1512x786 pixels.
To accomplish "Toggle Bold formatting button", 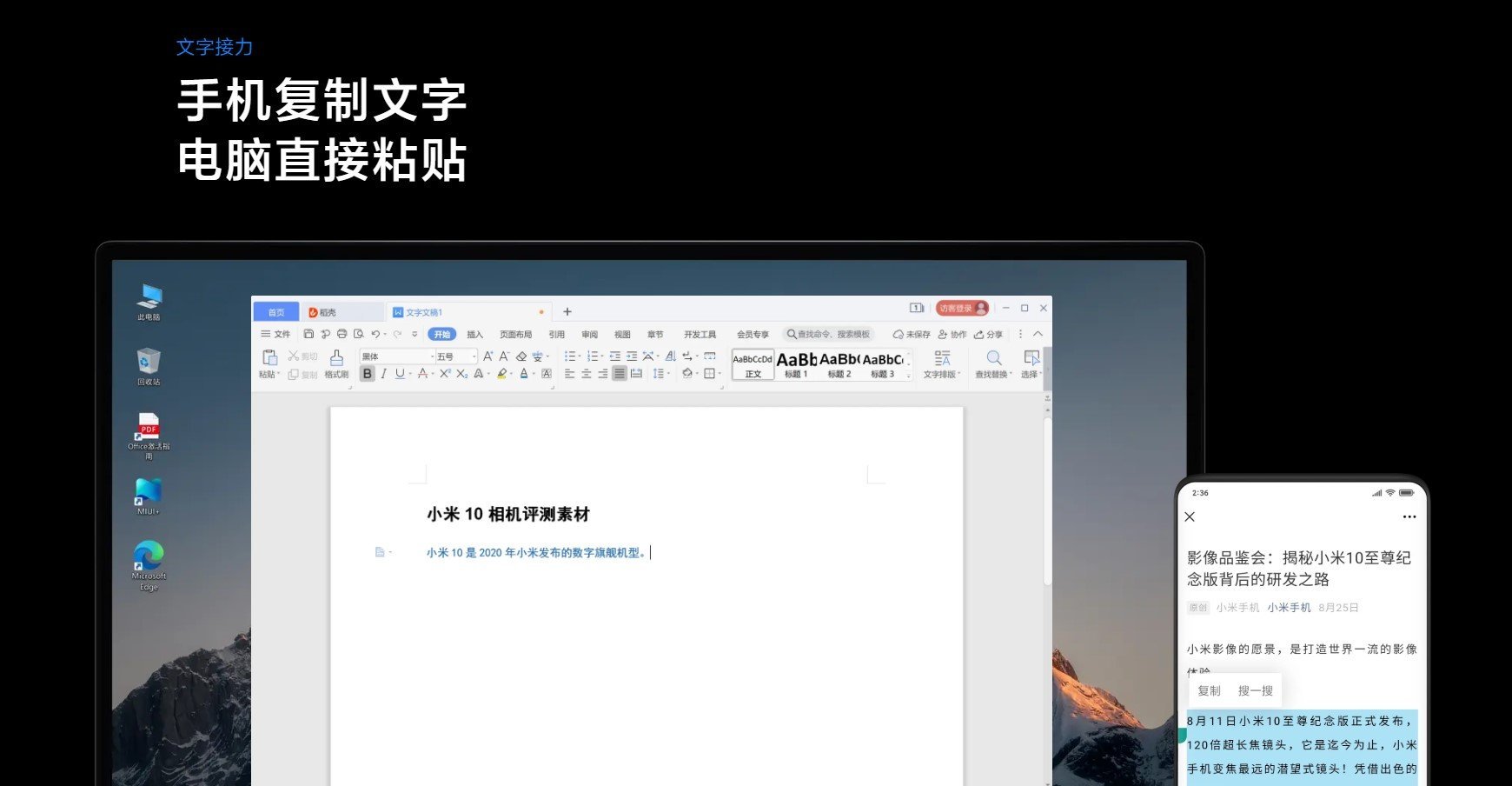I will [367, 374].
